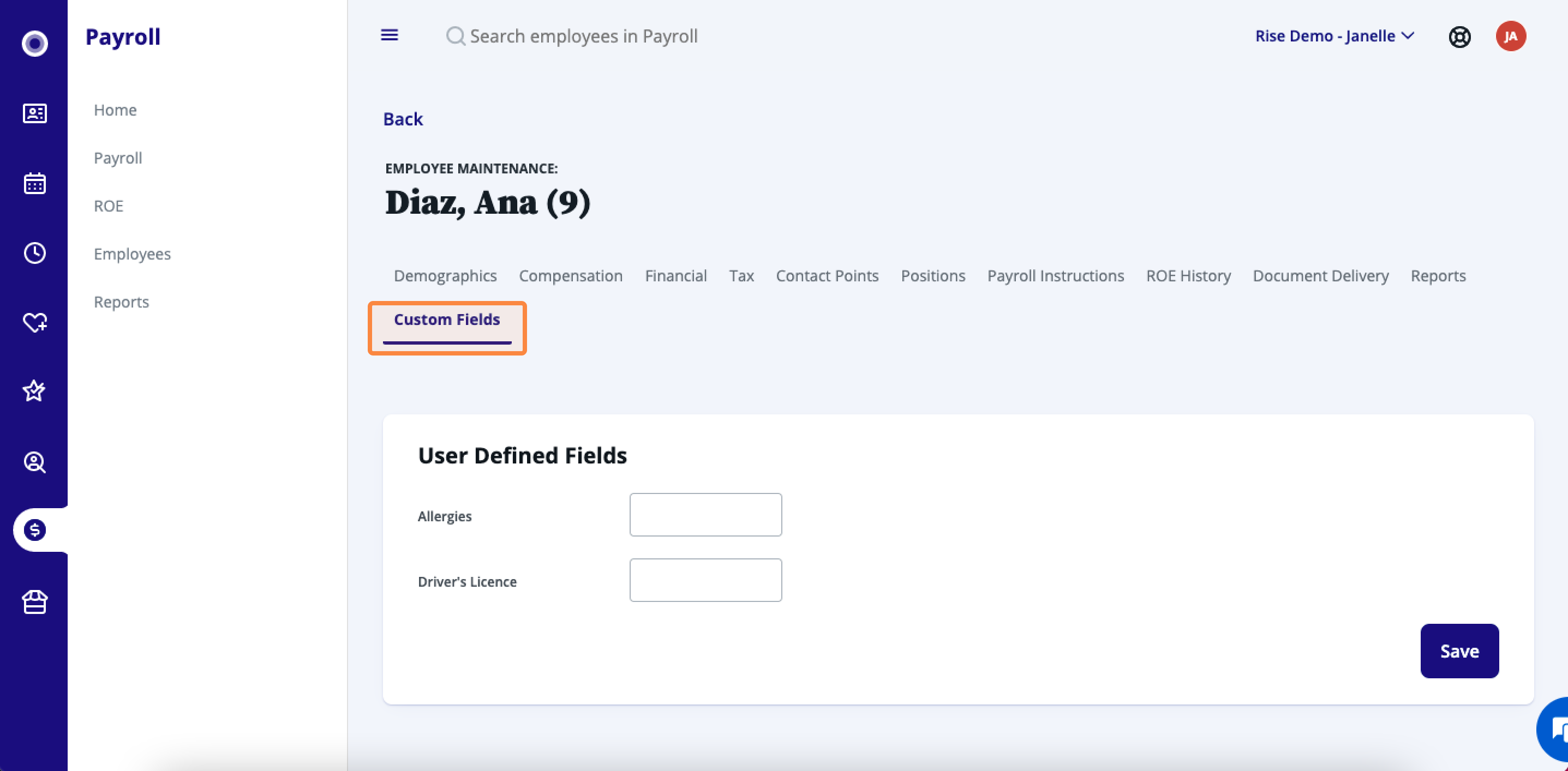Click the User Defined Fields heading
This screenshot has height=771, width=1568.
tap(522, 455)
